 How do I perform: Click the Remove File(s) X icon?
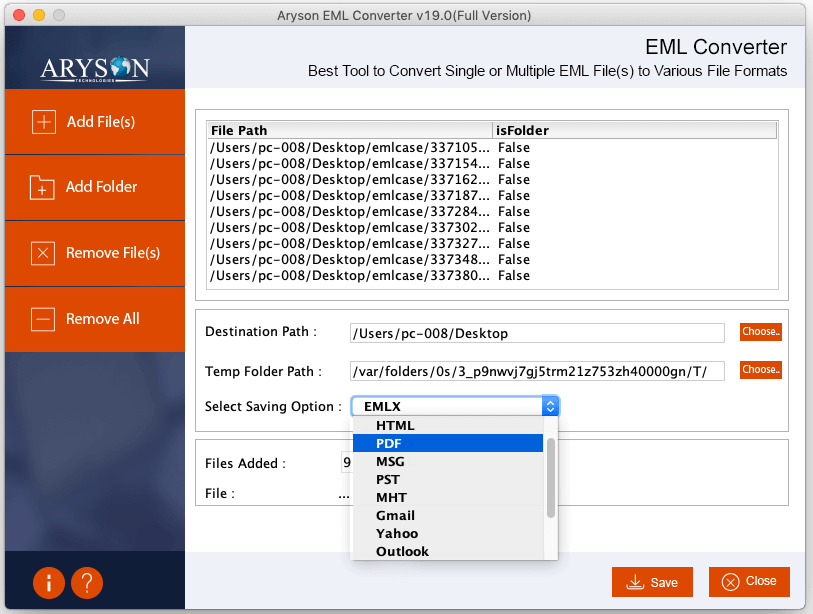tap(43, 253)
